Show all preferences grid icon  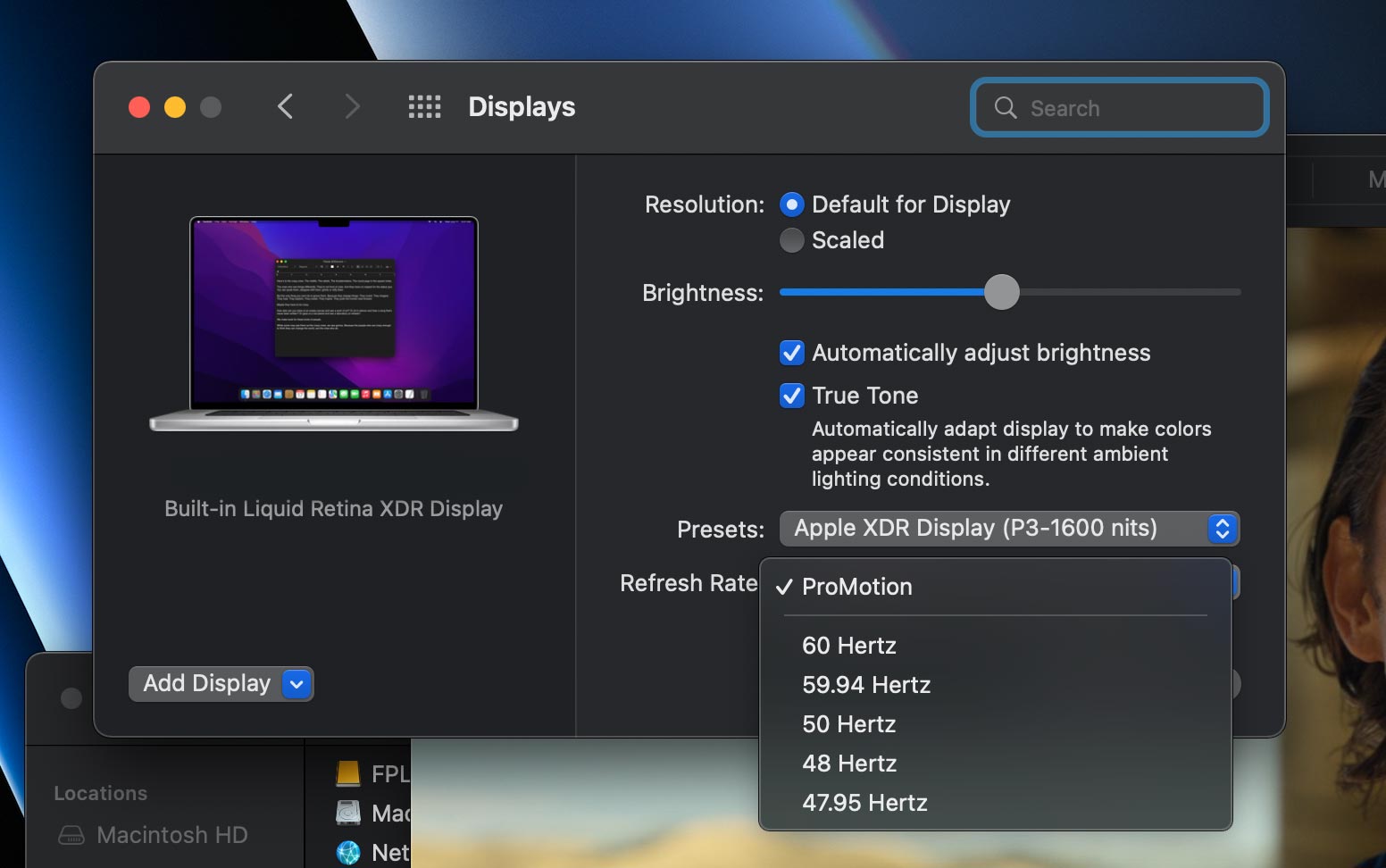coord(424,107)
